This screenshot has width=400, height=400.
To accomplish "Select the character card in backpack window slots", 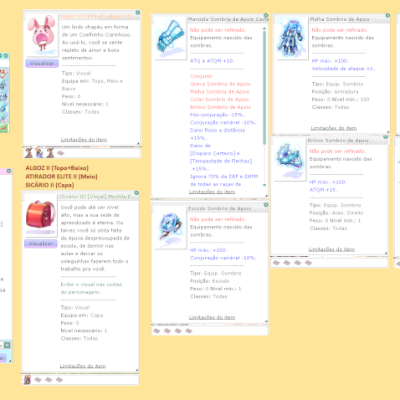I will coord(27,379).
